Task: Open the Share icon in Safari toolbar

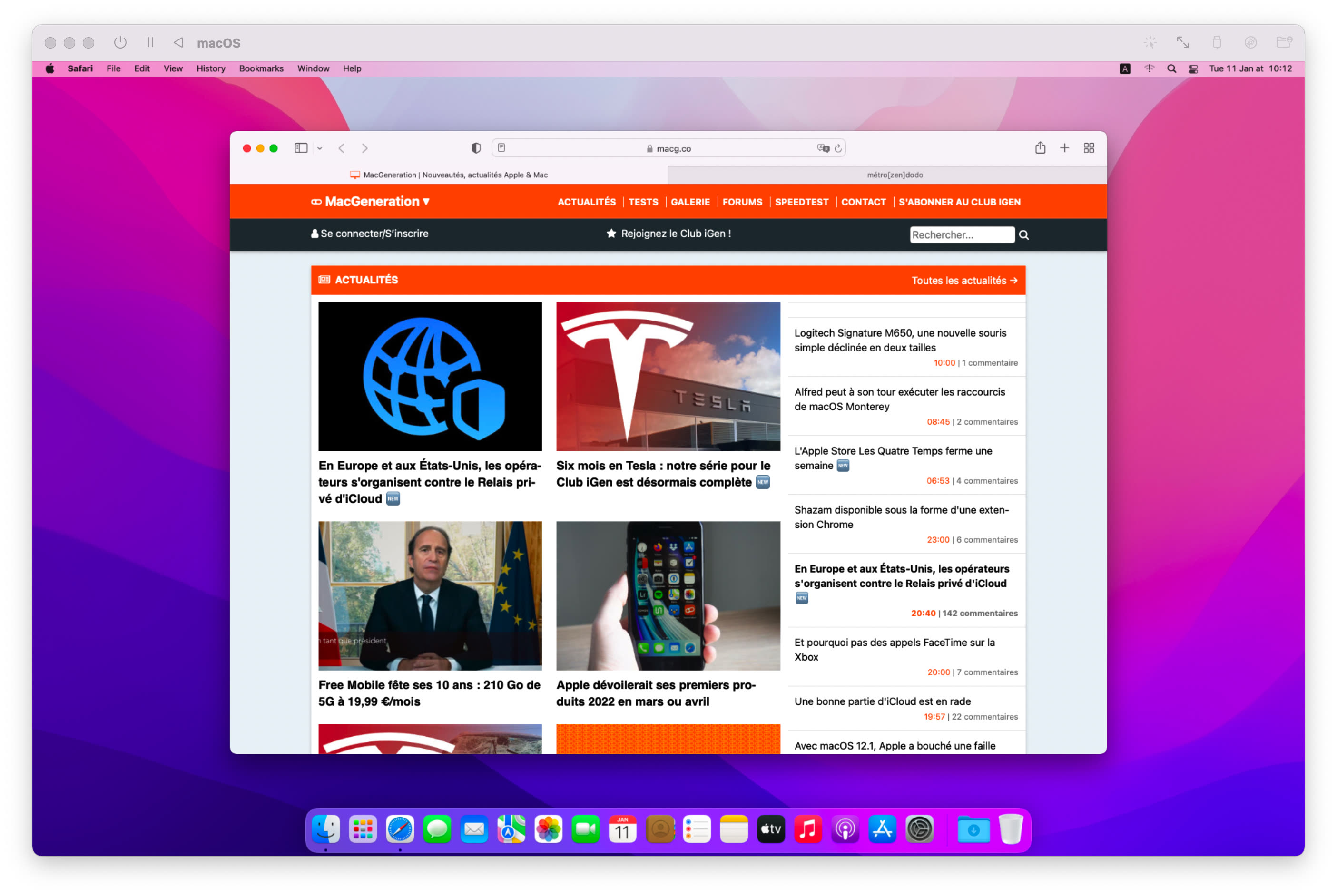Action: pyautogui.click(x=1040, y=148)
